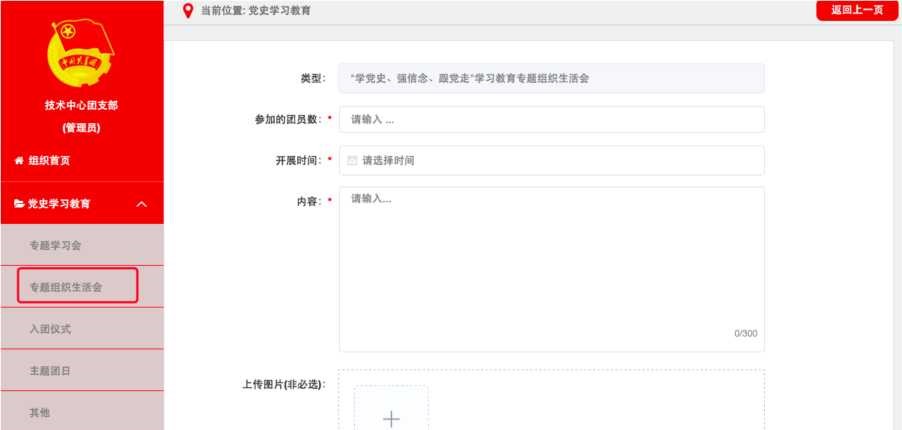Open the 开展时间 date picker
This screenshot has width=902, height=430.
tap(552, 160)
